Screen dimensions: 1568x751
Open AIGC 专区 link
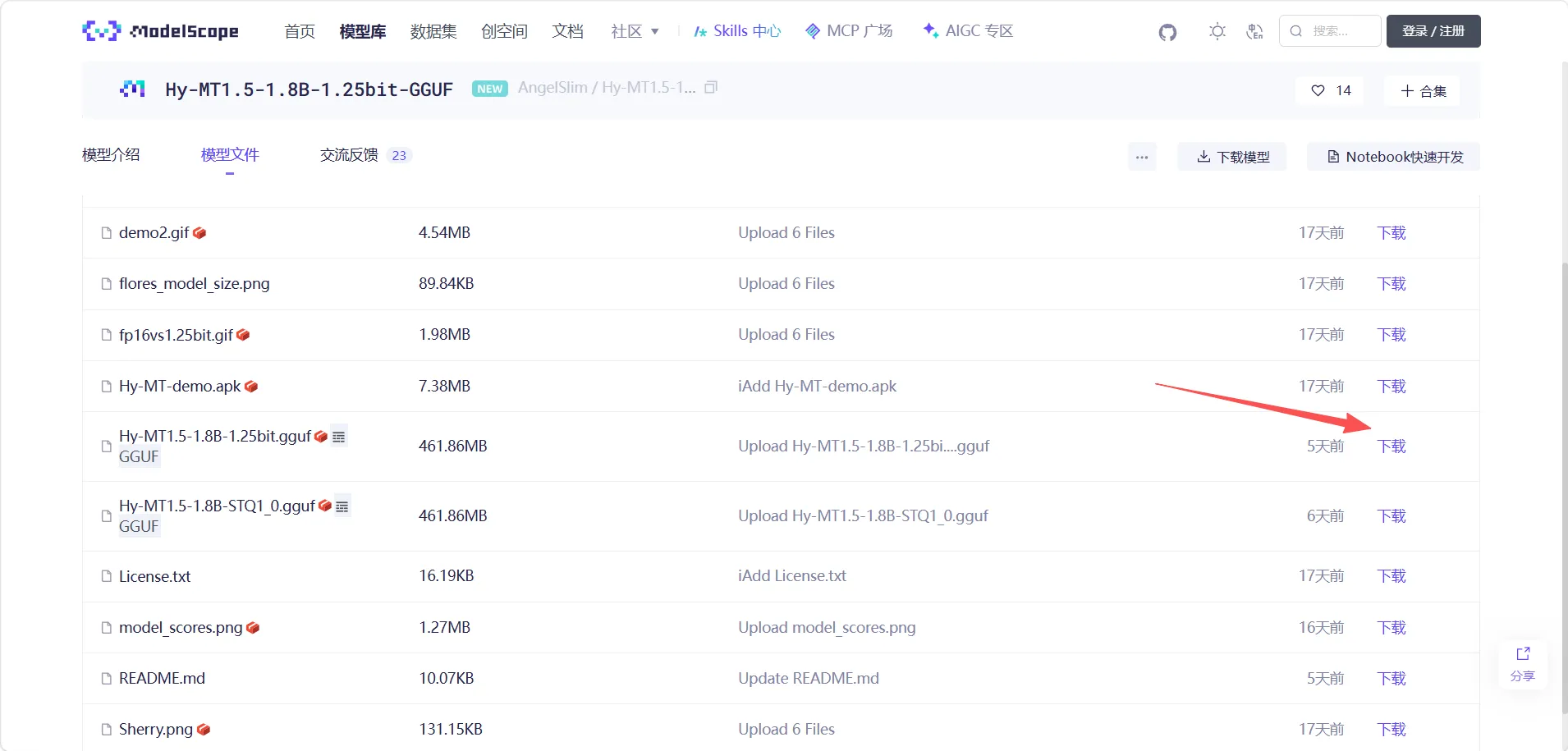(968, 31)
